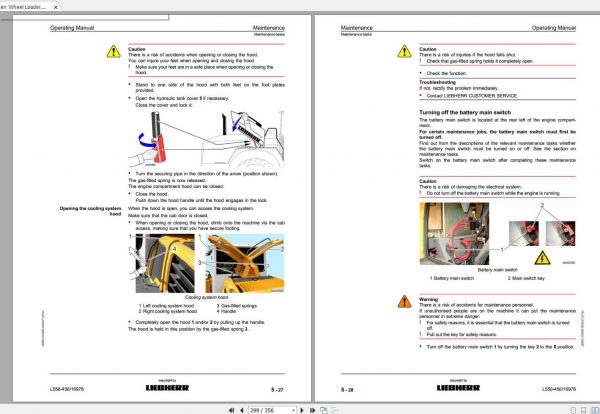Select single page layout icon
This screenshot has width=600, height=414.
click(573, 410)
